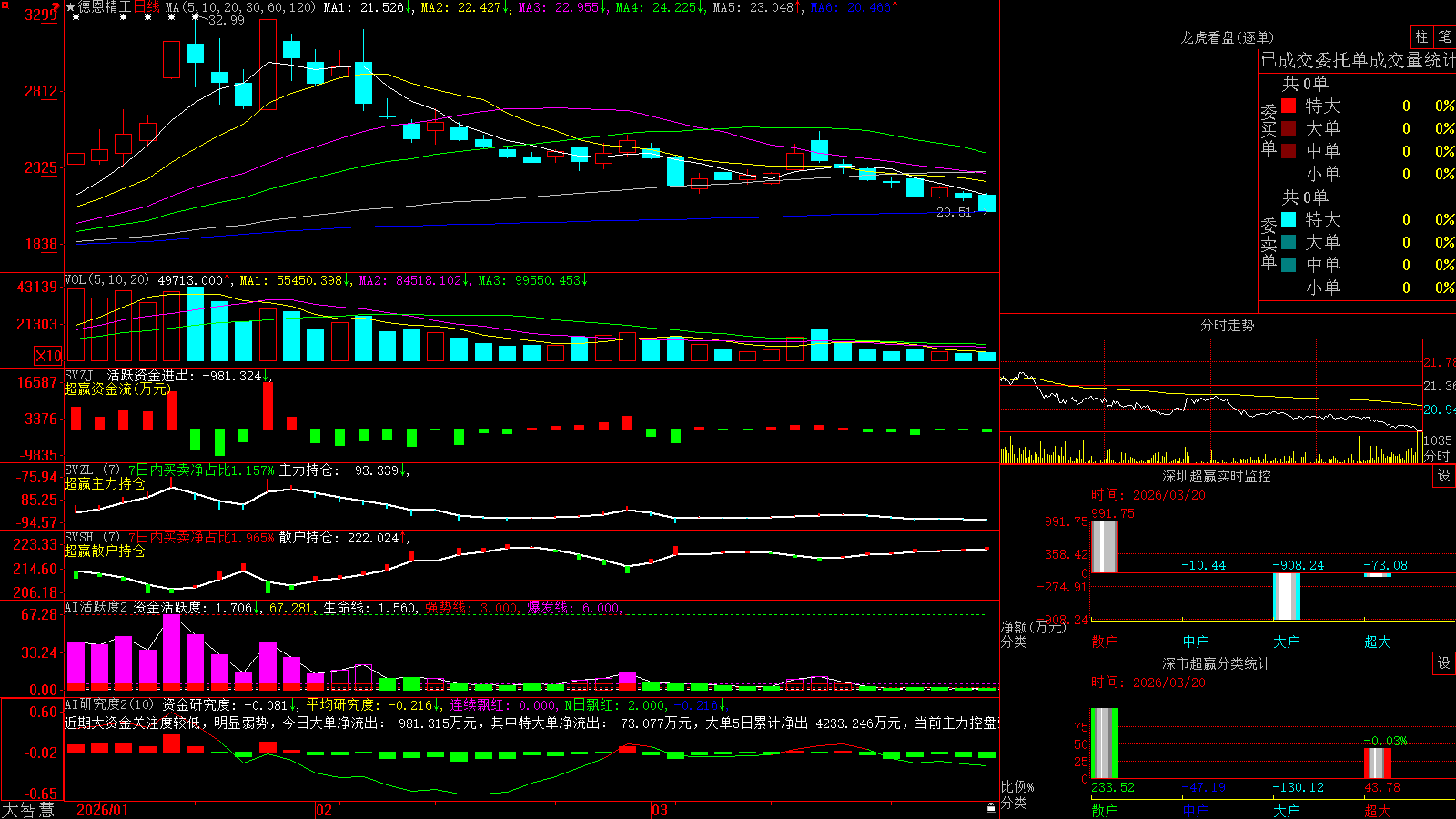Click the 强势线: 3.000 label
This screenshot has width=1456, height=819.
[x=472, y=608]
